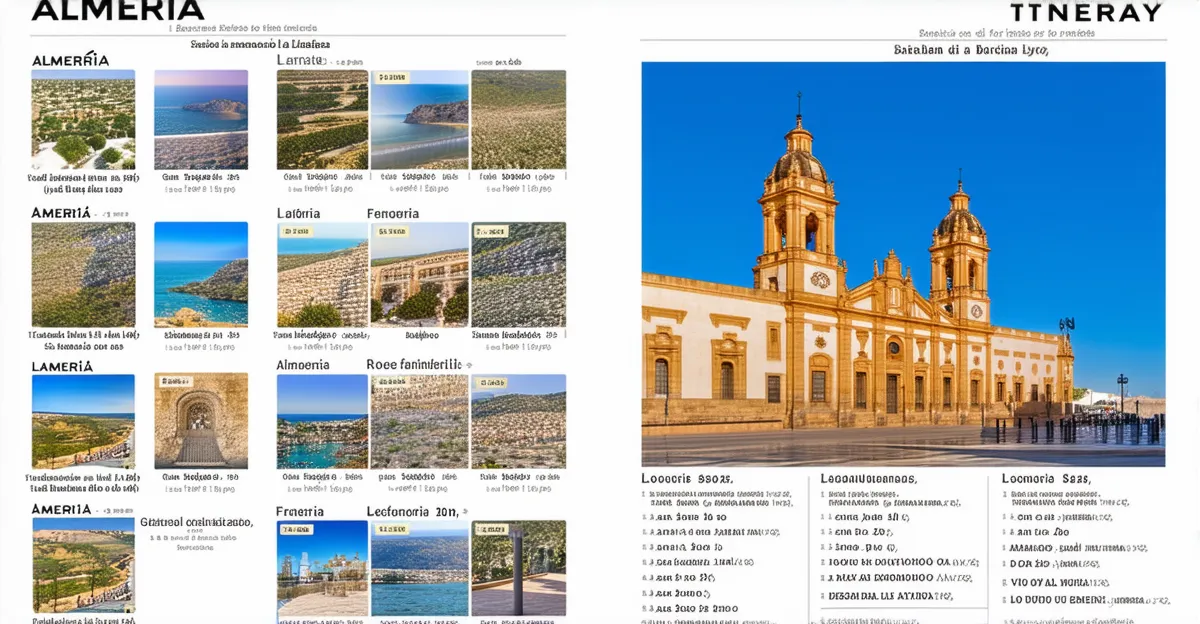The image size is (1200, 624).
Task: Click the Leooaitutoseneos column heading
Action: coord(868,479)
